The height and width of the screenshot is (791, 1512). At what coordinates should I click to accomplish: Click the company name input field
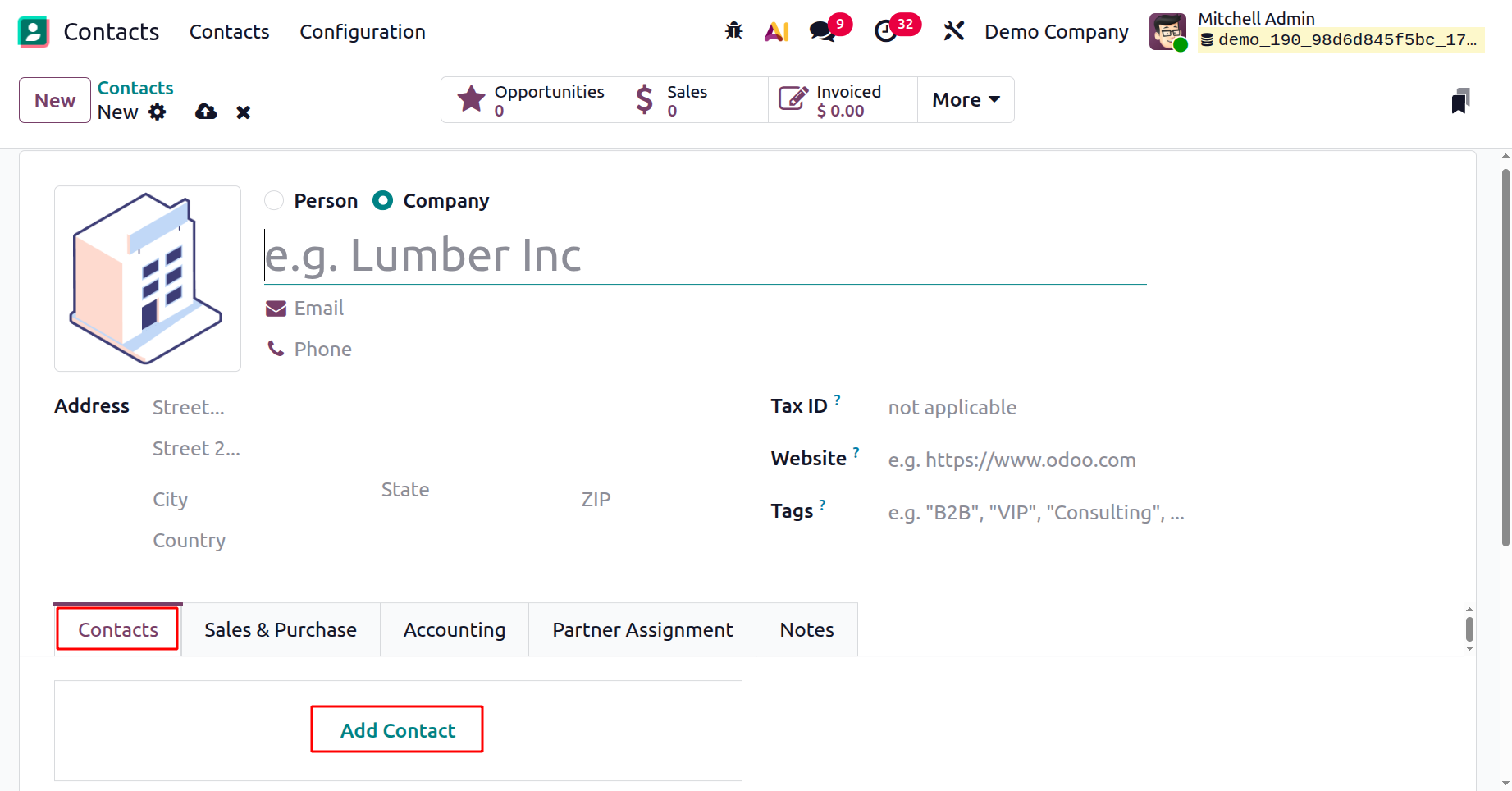tap(704, 256)
